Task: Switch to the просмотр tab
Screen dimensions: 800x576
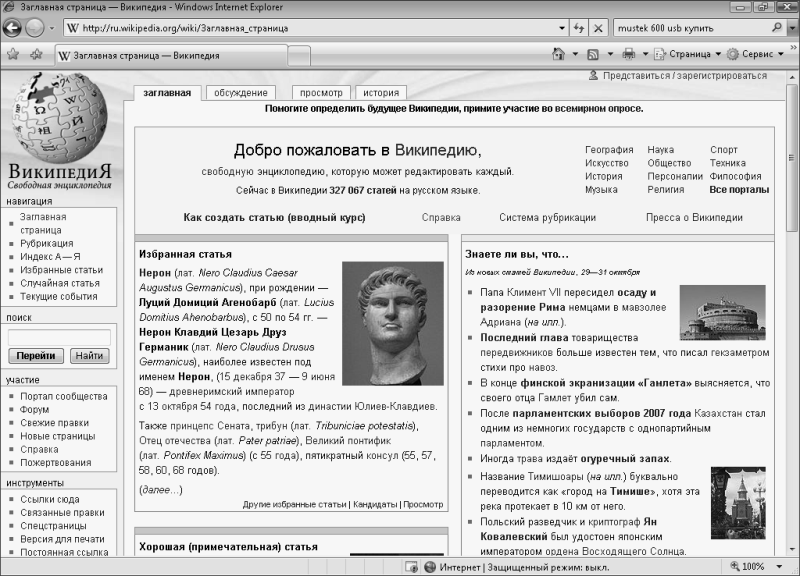Action: click(321, 93)
